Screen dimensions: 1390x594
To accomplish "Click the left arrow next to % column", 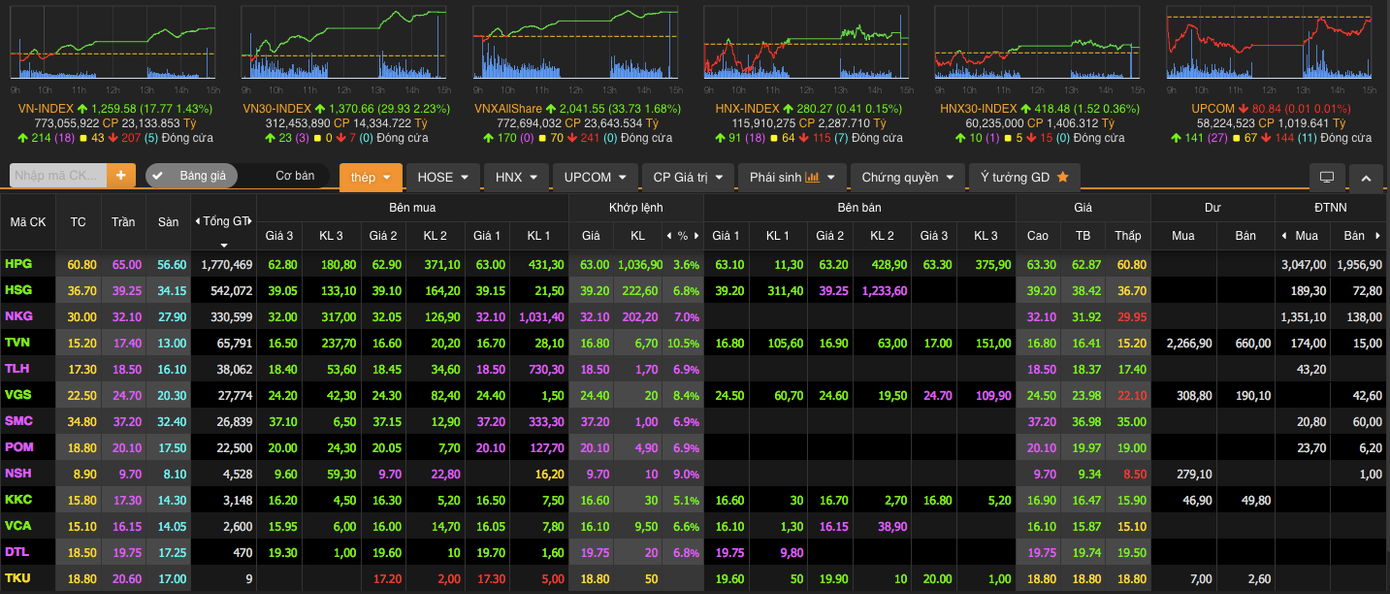I will (669, 237).
